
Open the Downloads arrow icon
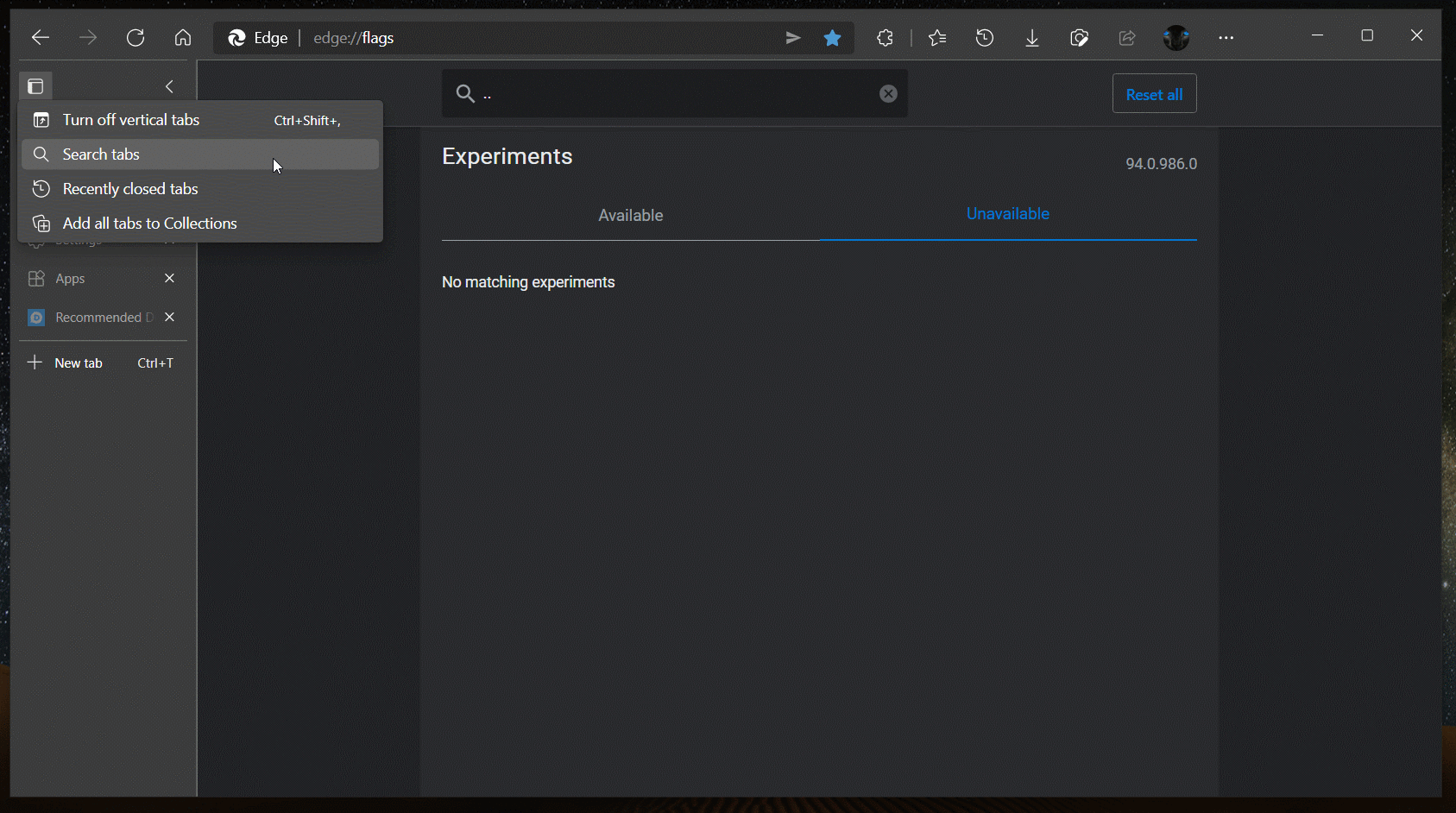click(1032, 38)
